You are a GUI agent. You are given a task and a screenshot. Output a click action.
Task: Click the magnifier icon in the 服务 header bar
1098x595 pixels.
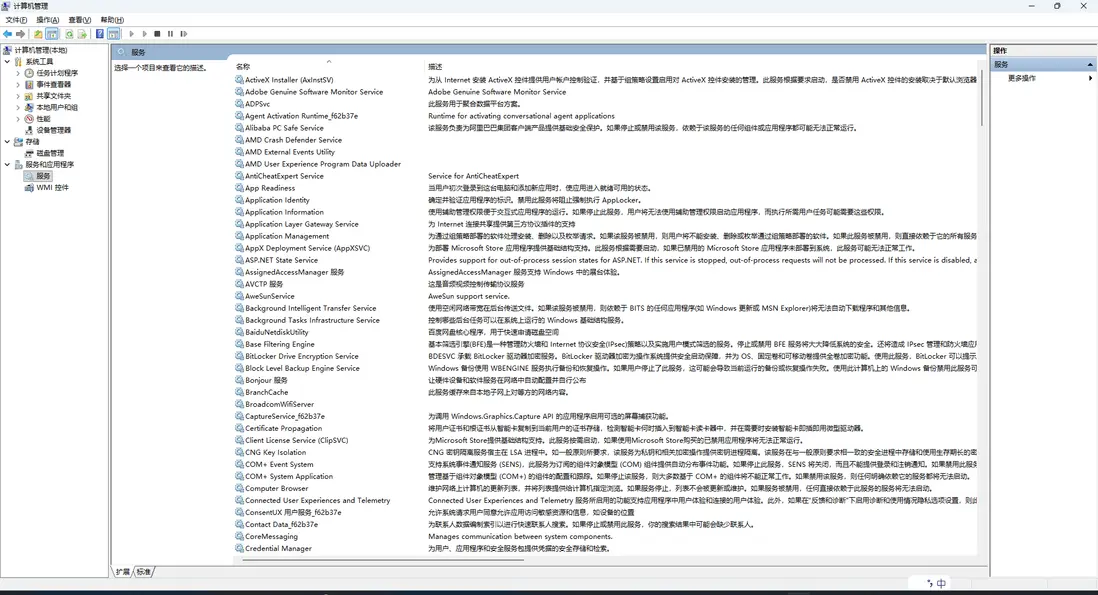click(121, 52)
